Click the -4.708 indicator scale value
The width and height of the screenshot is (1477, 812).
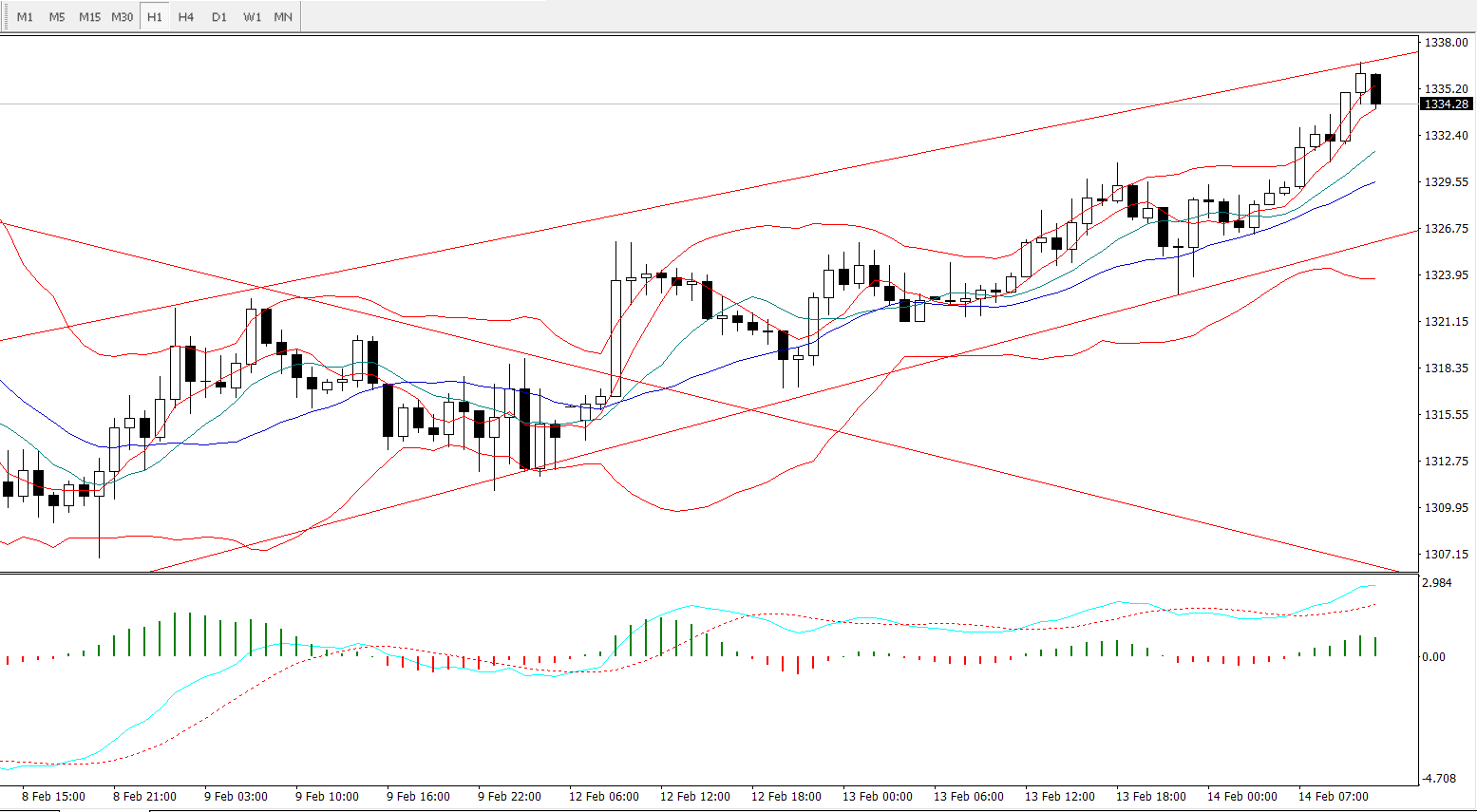click(1438, 779)
